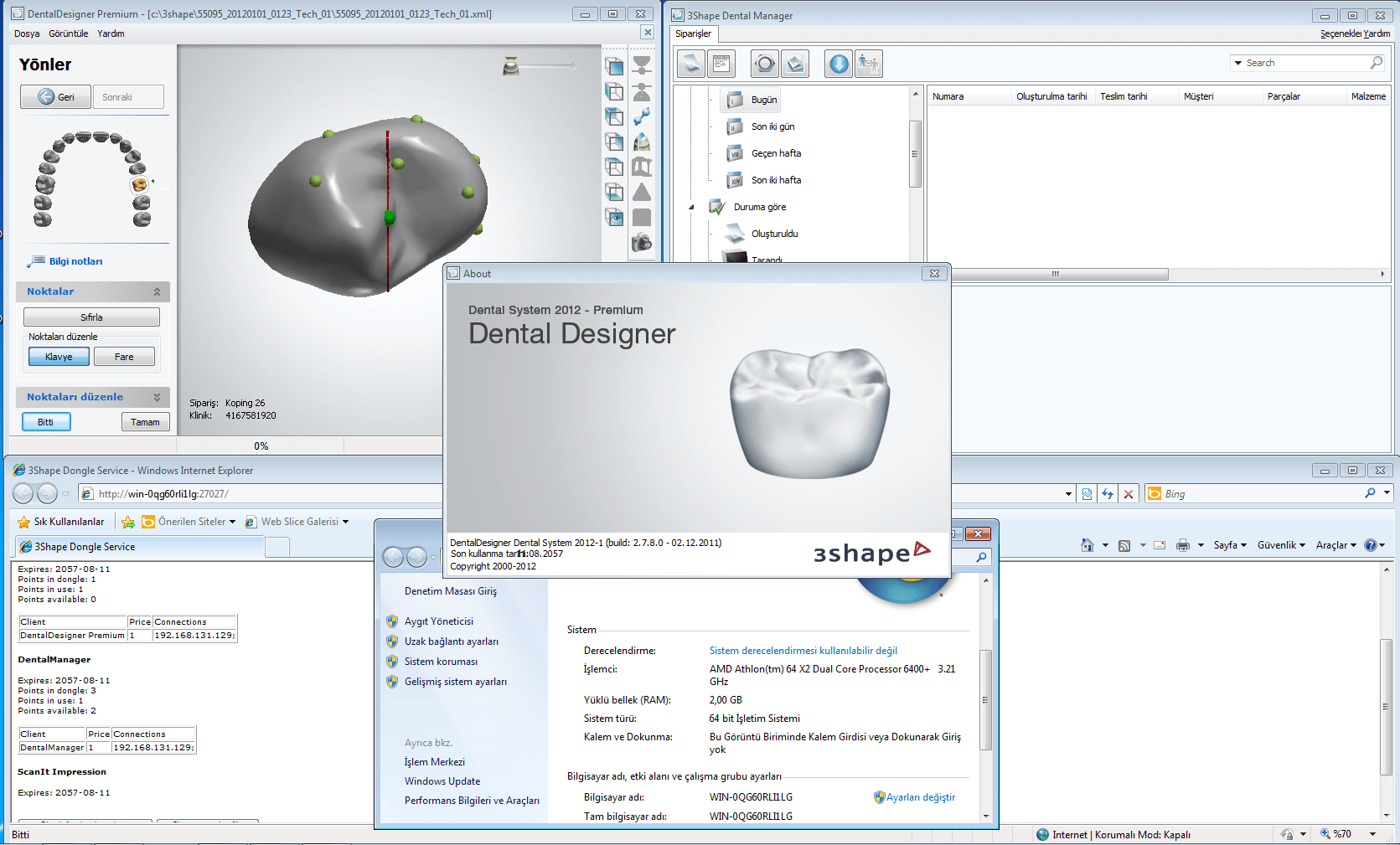This screenshot has height=845, width=1400.
Task: Select front view cube in DentalDesigner
Action: tap(614, 66)
